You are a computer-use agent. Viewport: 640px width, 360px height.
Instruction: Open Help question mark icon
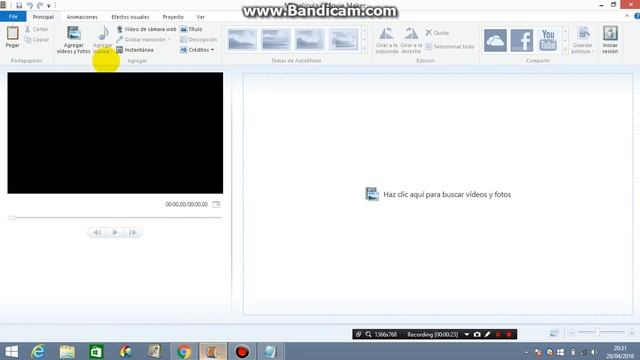click(x=637, y=16)
